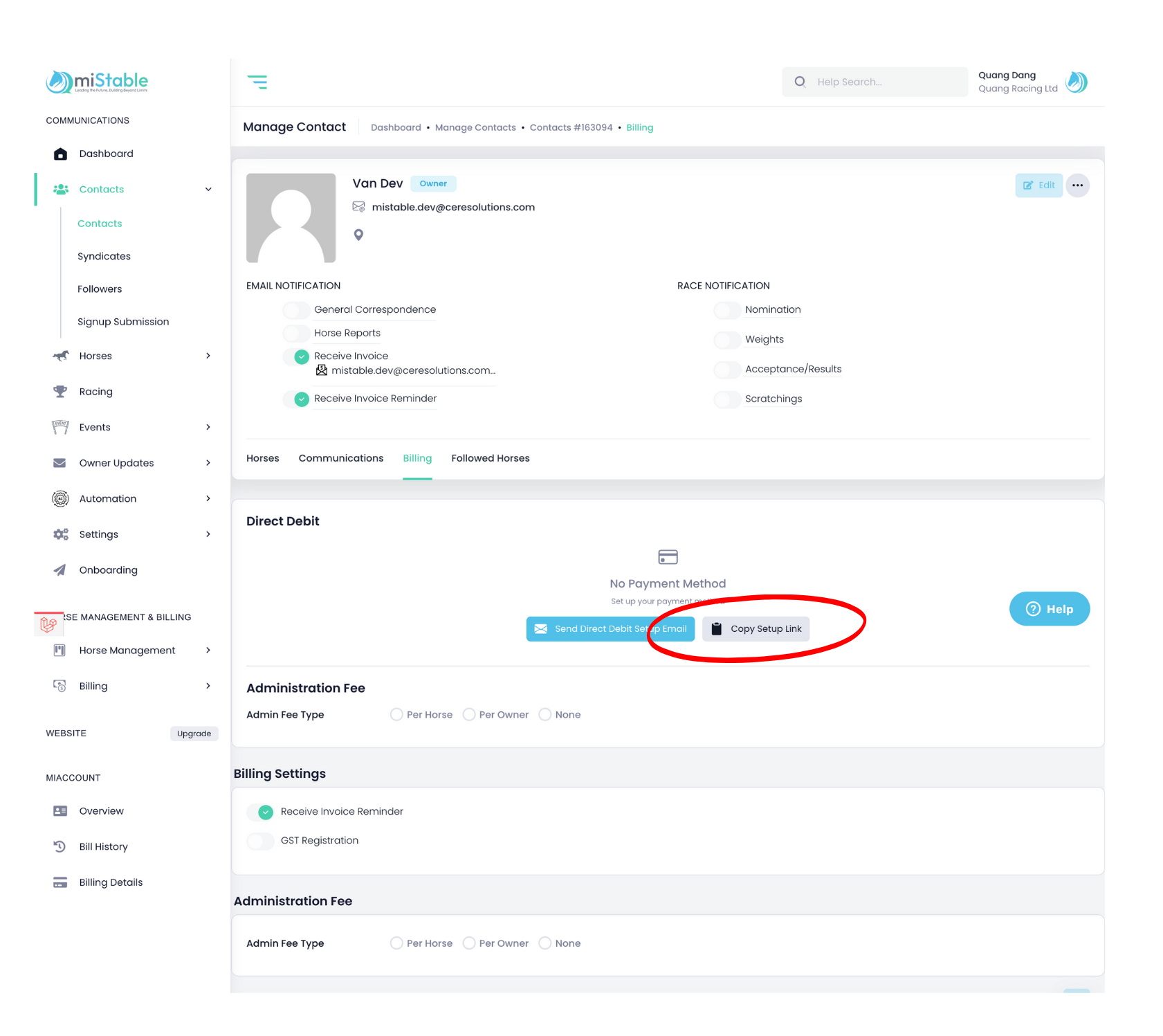The image size is (1163, 1036).
Task: Click the user profile avatar logo
Action: click(x=1077, y=82)
